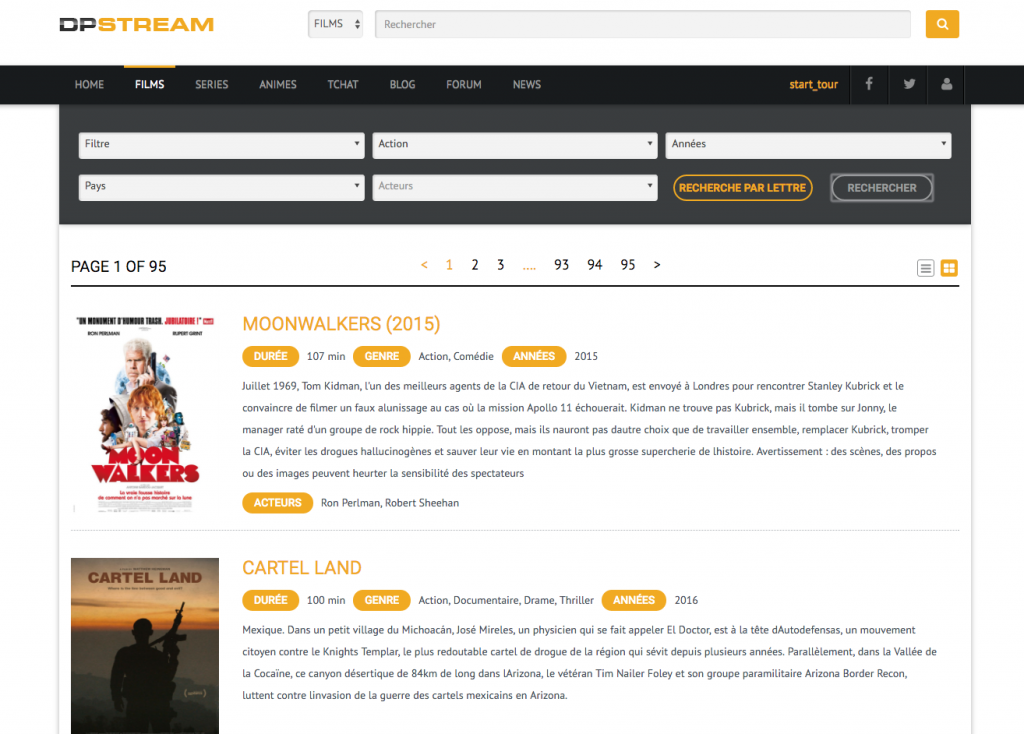Click the RECHERCHE PAR LETTRE button
Screen dimensions: 1024x734
point(742,187)
